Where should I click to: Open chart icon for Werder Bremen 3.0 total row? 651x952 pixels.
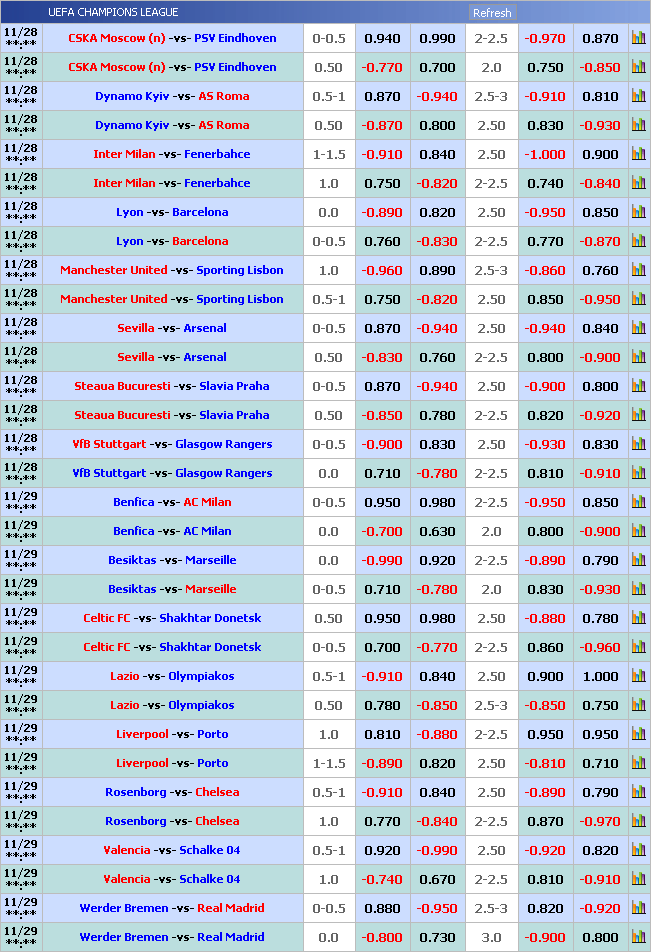(638, 937)
